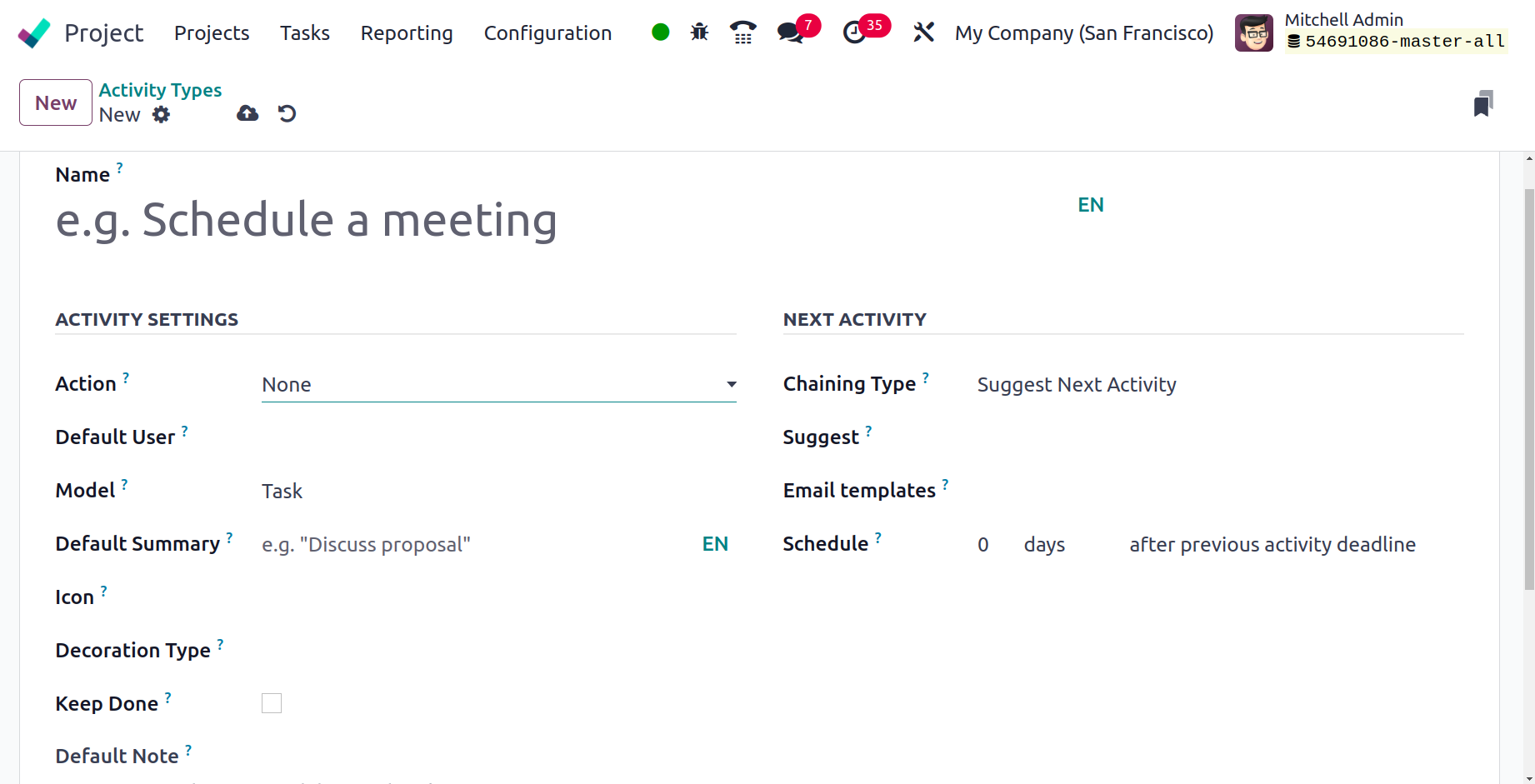Click the EN translate button beside Default Summary
This screenshot has width=1535, height=784.
pyautogui.click(x=715, y=544)
